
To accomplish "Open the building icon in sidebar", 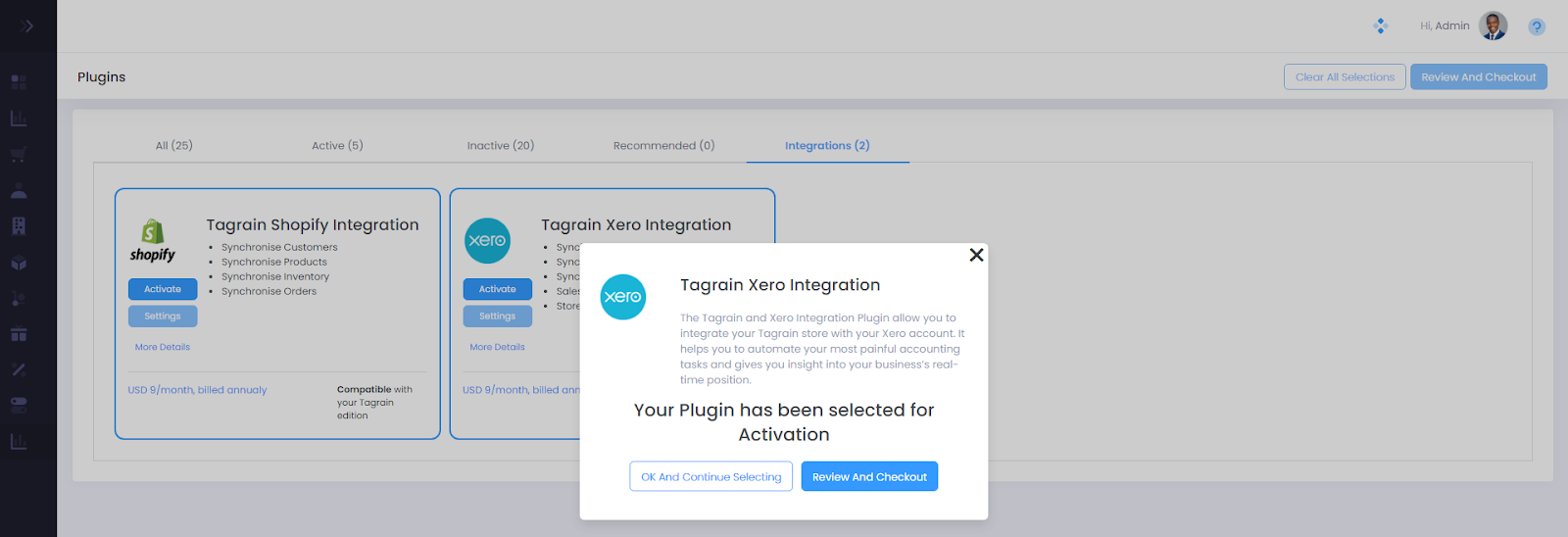I will [19, 225].
